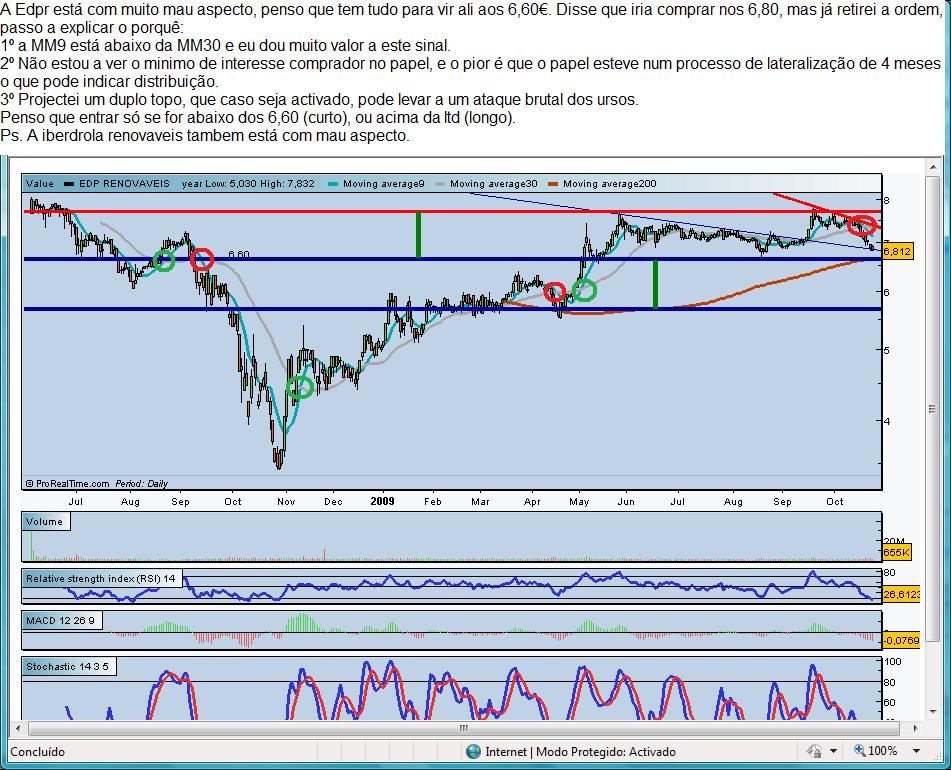Viewport: 951px width, 770px height.
Task: Click the 'Moving average200' legend label
Action: (610, 184)
